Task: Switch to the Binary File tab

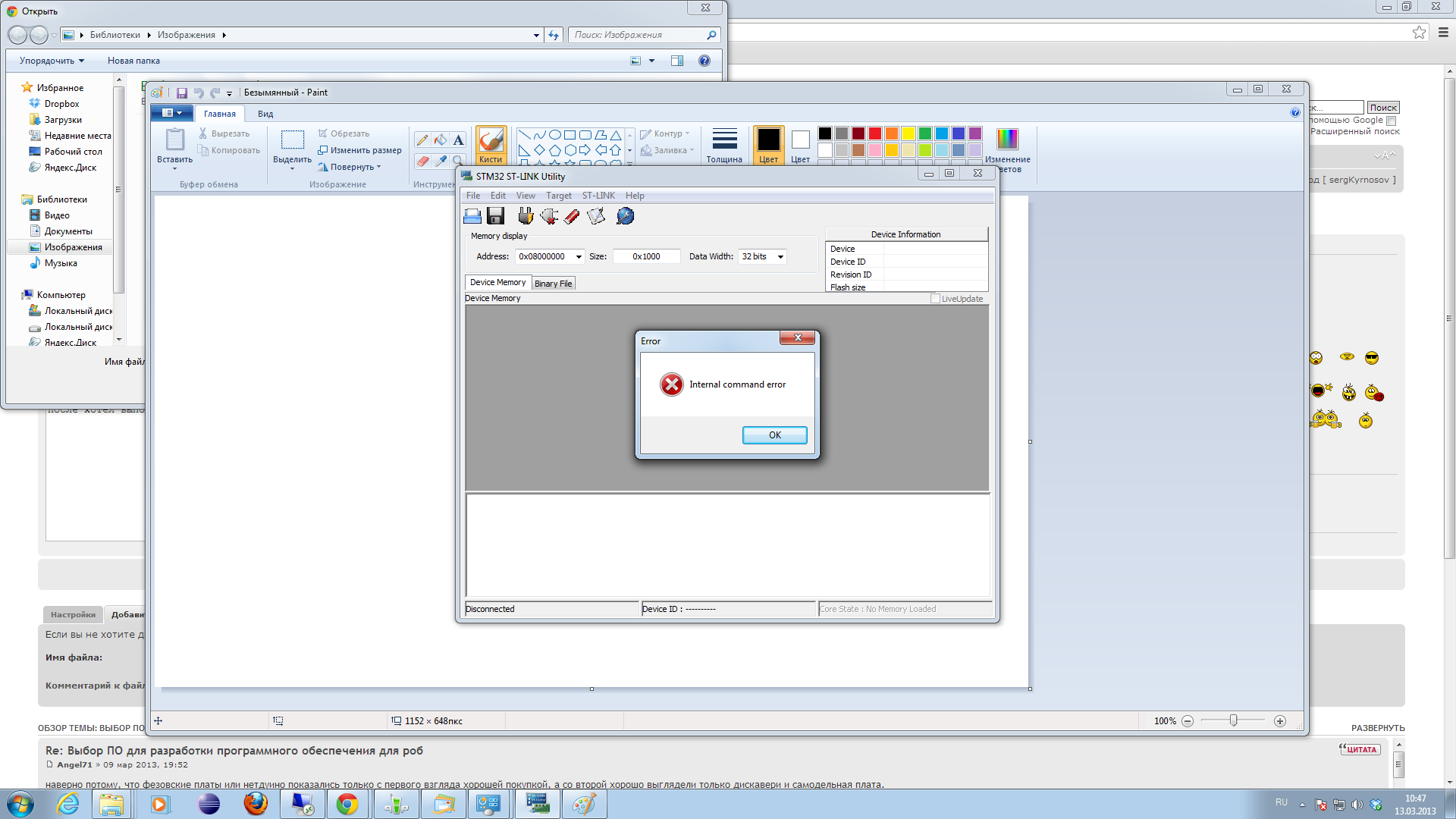Action: point(553,284)
